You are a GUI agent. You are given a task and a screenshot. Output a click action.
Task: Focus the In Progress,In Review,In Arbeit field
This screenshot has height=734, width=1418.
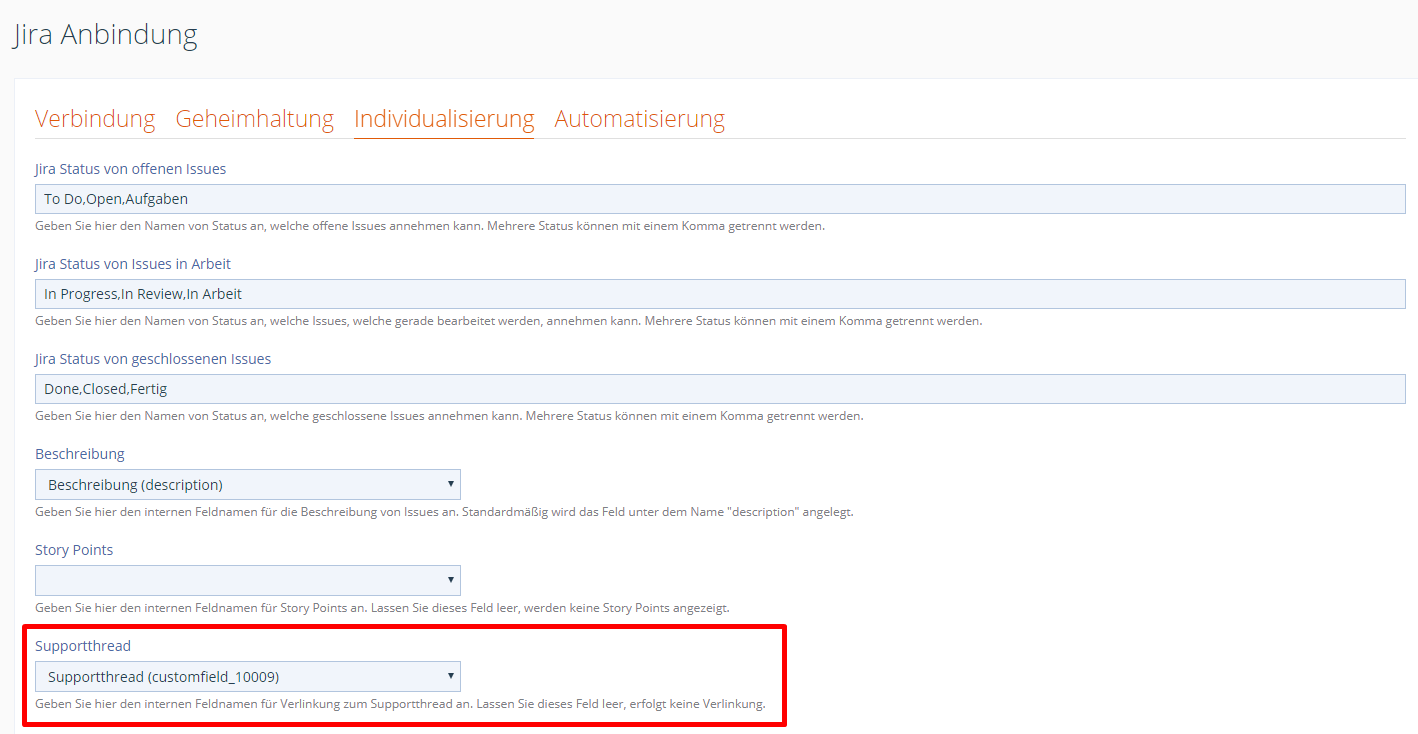coord(720,294)
